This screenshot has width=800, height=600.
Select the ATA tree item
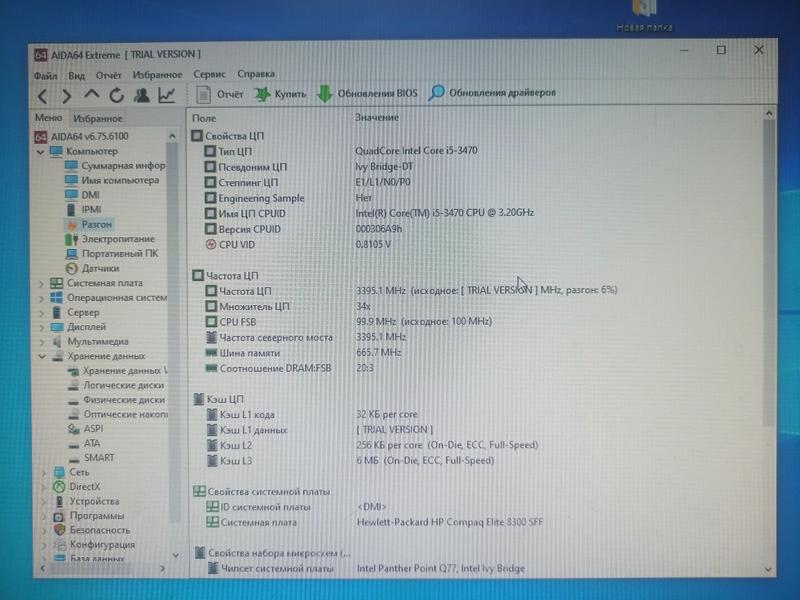click(85, 443)
